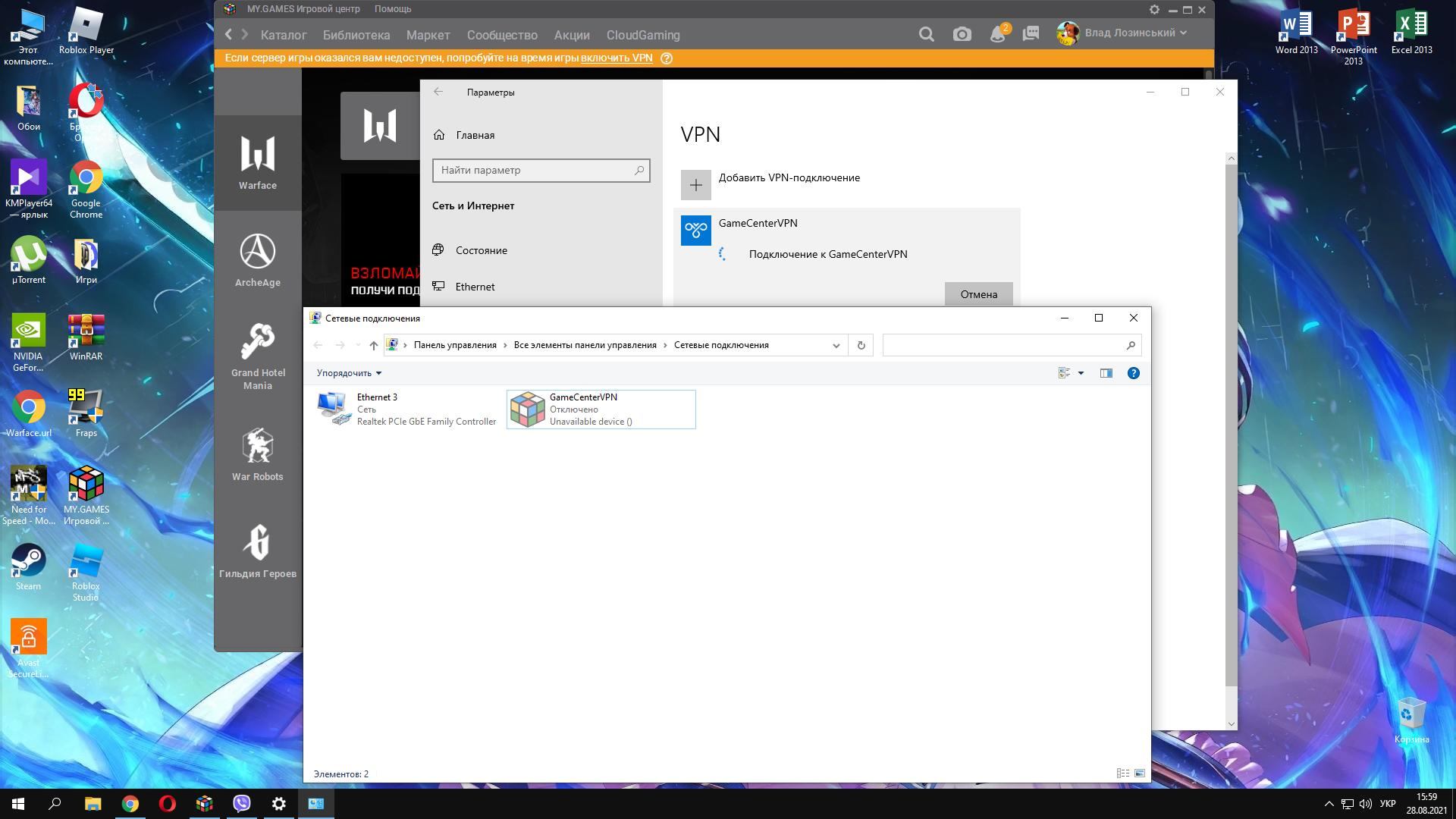1456x819 pixels.
Task: Open the Библиотека tab
Action: [x=356, y=35]
